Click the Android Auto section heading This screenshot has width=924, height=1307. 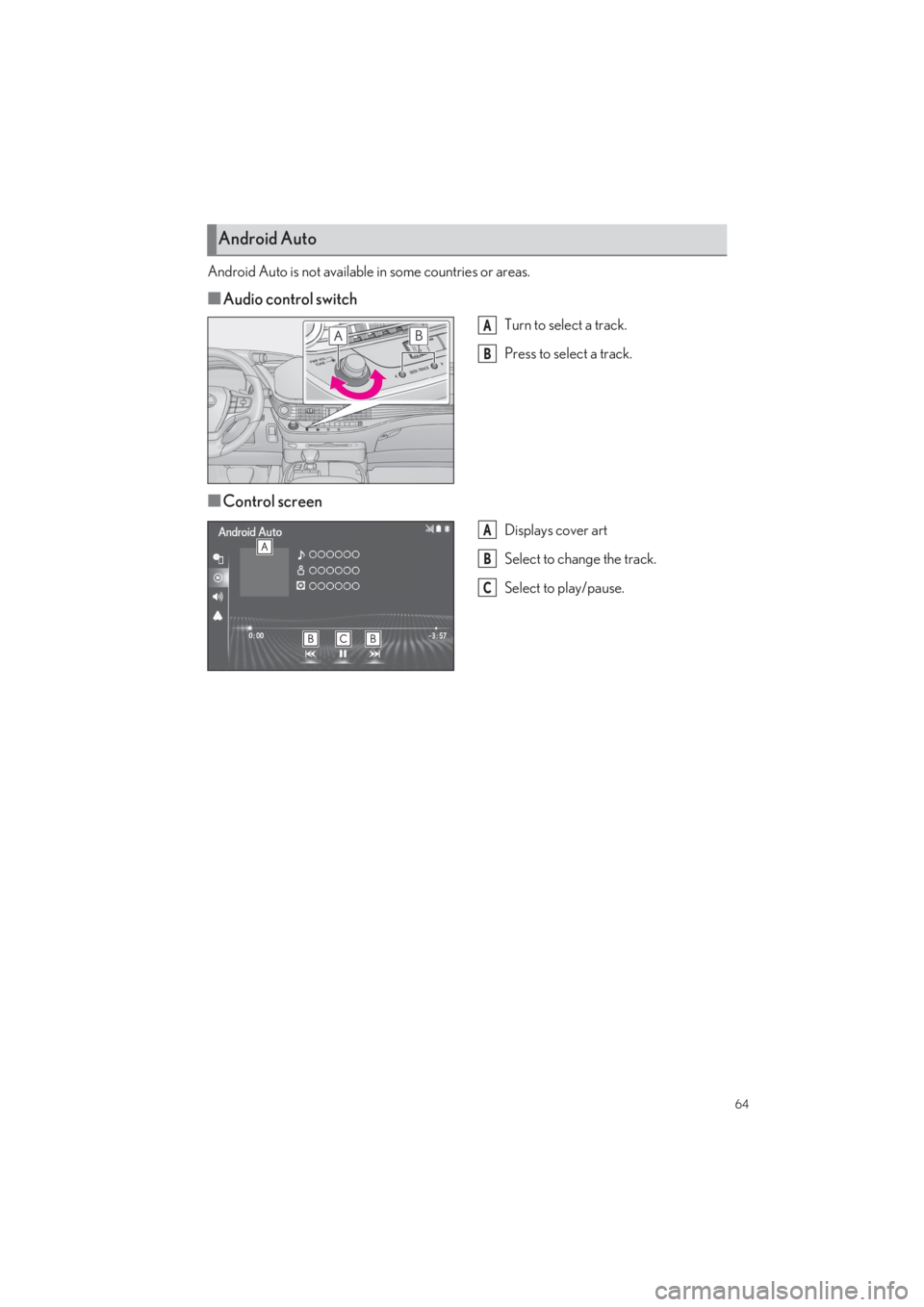[268, 239]
